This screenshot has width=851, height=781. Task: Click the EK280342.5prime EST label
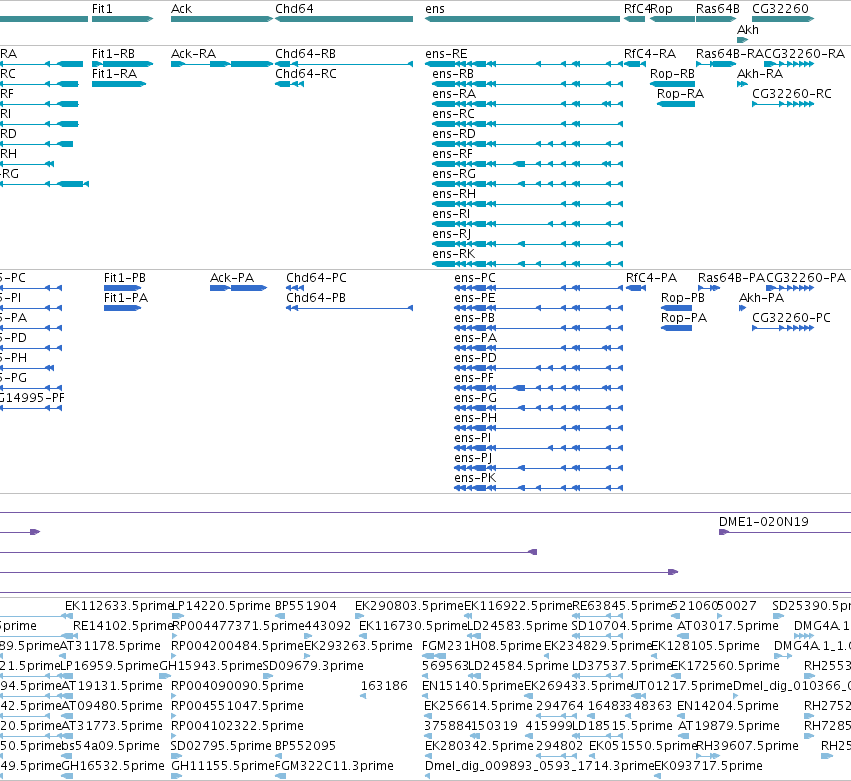click(479, 746)
